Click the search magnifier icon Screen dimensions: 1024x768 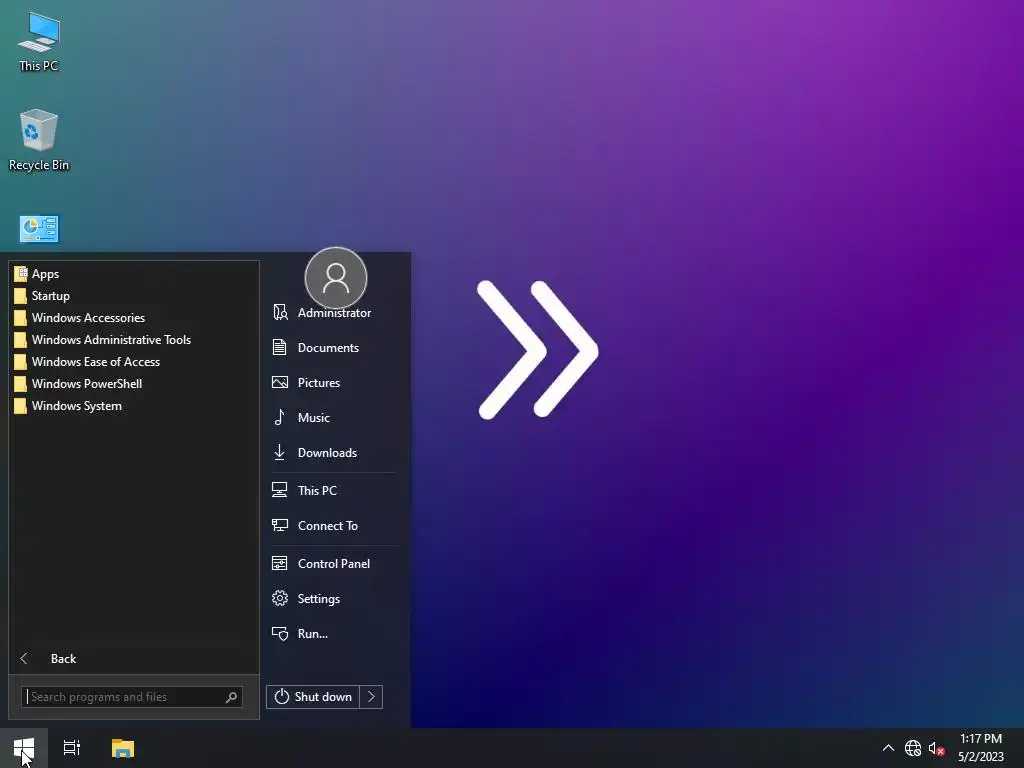tap(231, 697)
